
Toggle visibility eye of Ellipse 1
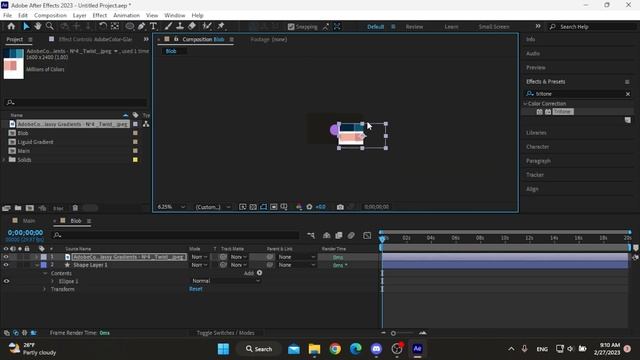pyautogui.click(x=6, y=281)
